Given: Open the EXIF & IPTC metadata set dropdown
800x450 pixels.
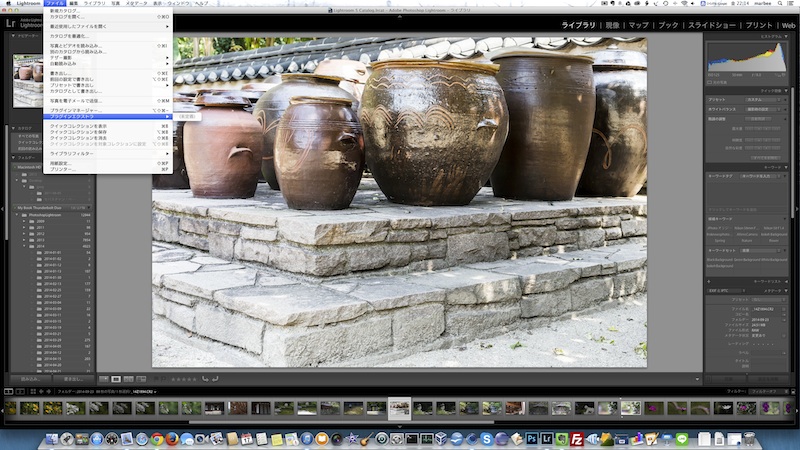Looking at the screenshot, I should pos(727,291).
